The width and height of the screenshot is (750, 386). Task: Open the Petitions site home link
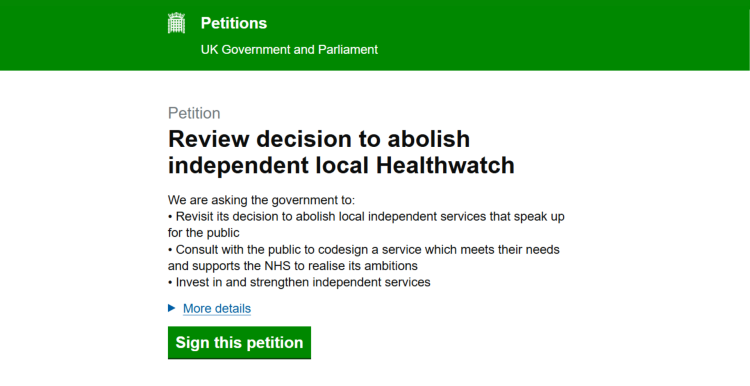234,23
